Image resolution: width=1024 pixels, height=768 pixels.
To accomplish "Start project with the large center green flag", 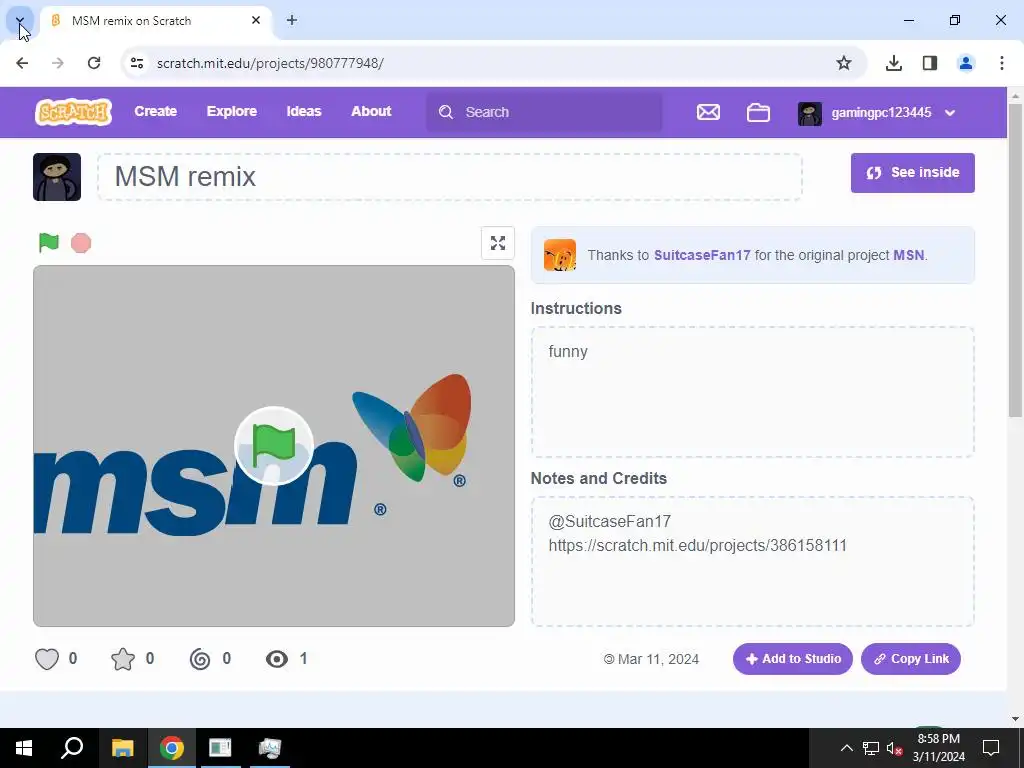I will [274, 446].
